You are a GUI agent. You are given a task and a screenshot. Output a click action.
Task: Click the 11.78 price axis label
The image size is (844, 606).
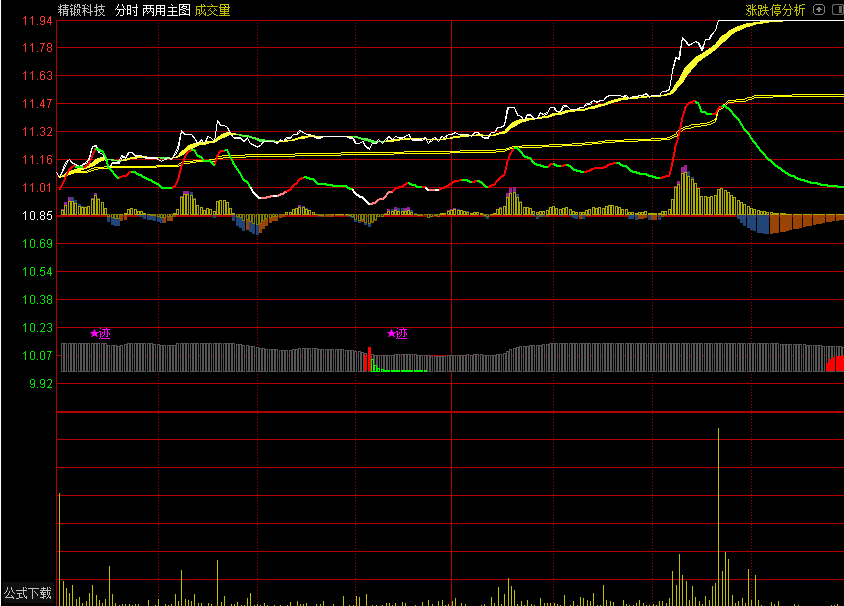tap(37, 48)
